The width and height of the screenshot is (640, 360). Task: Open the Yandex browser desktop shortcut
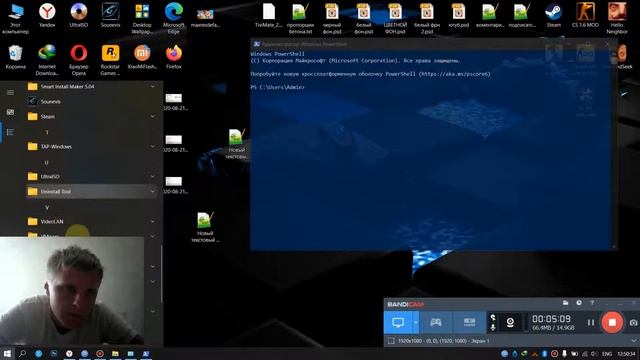(47, 15)
